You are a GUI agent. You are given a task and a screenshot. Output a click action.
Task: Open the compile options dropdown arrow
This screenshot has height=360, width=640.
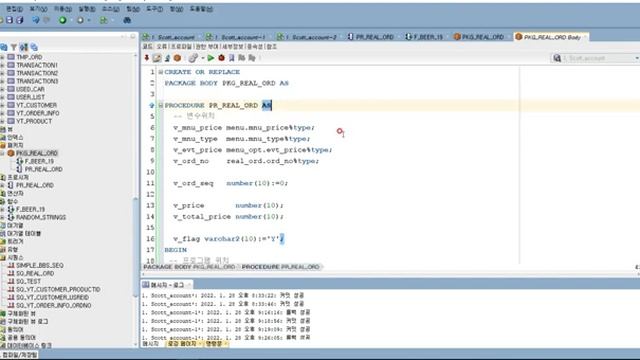[x=203, y=58]
